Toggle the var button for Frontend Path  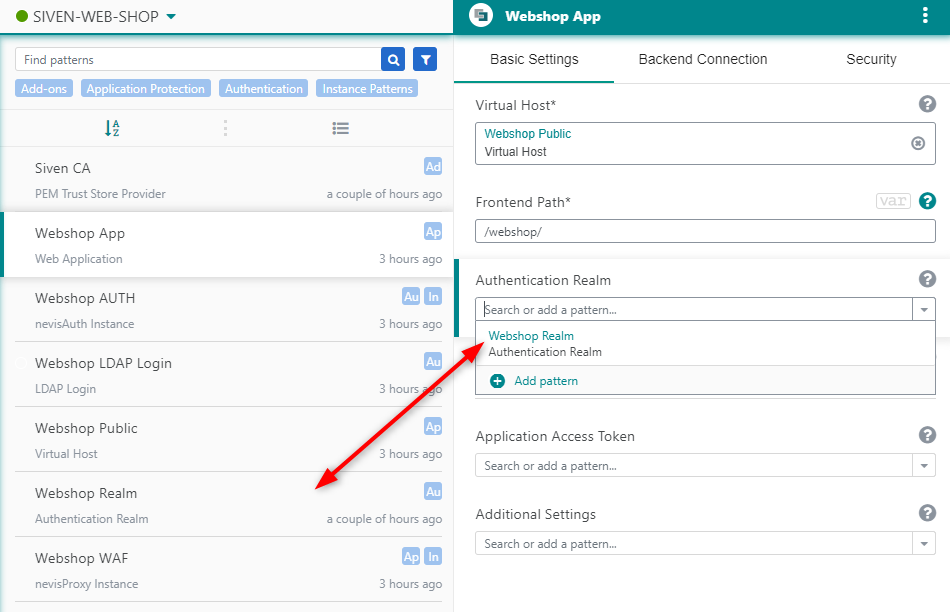(x=892, y=201)
